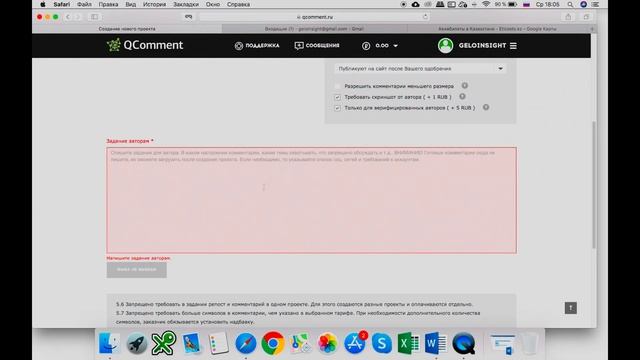Open Microsoft Excel in the Dock
640x360 pixels.
[x=409, y=343]
